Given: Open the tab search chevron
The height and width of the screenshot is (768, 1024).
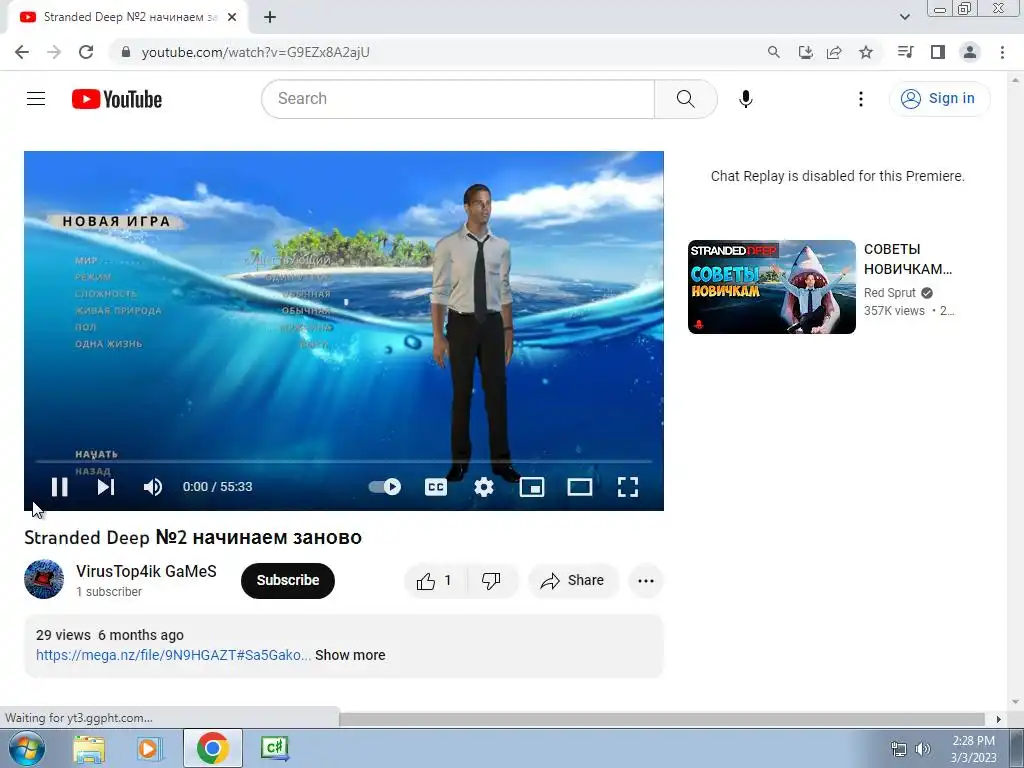Looking at the screenshot, I should [904, 17].
